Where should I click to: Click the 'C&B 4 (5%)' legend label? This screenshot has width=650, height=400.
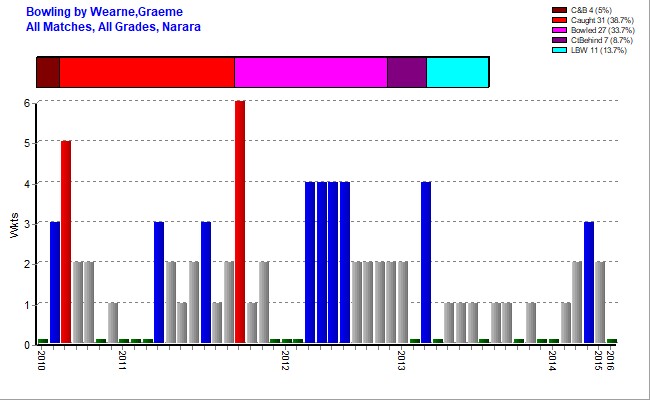pyautogui.click(x=591, y=10)
